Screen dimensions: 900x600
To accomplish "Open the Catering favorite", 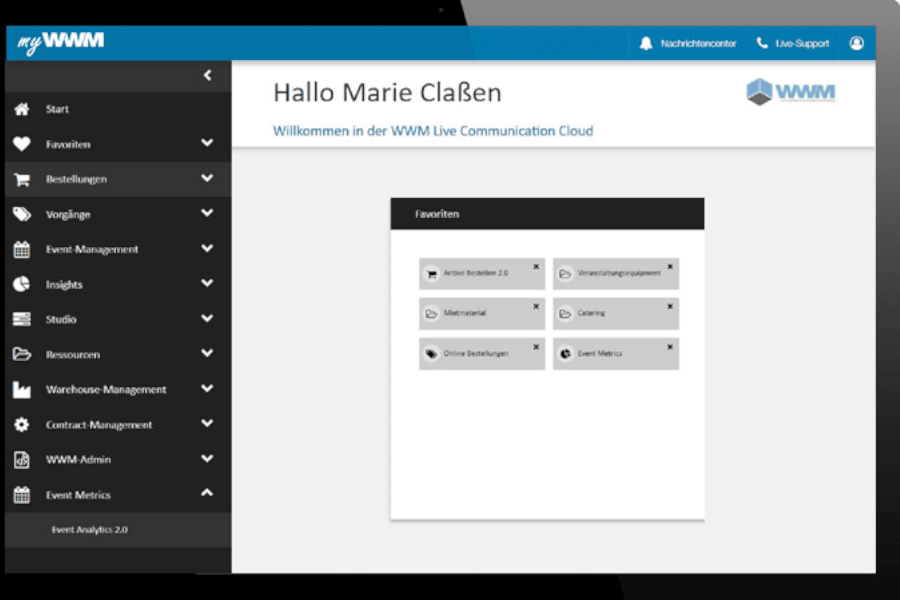I will [x=616, y=313].
